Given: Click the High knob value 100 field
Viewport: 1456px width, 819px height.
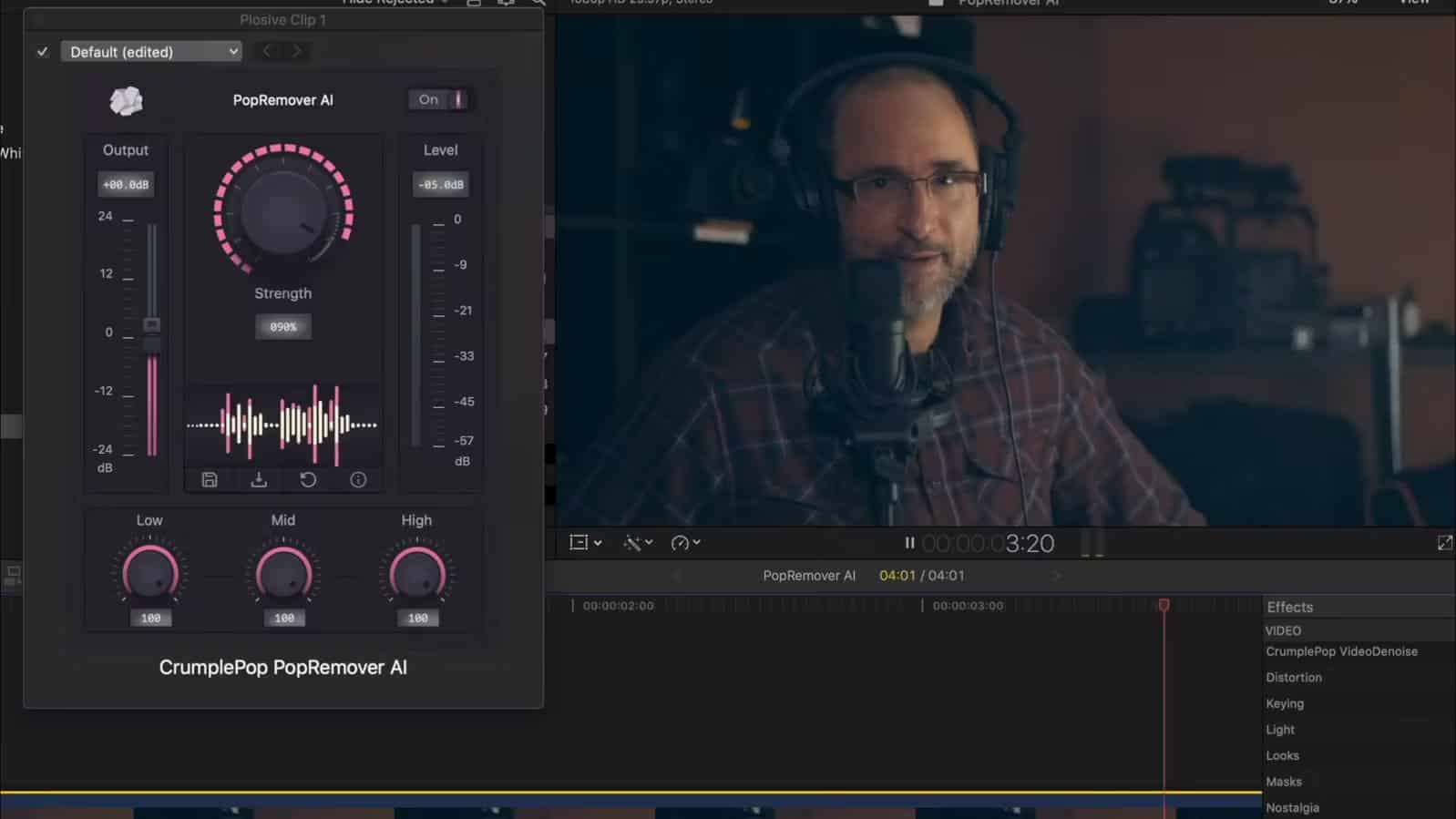Looking at the screenshot, I should tap(417, 619).
